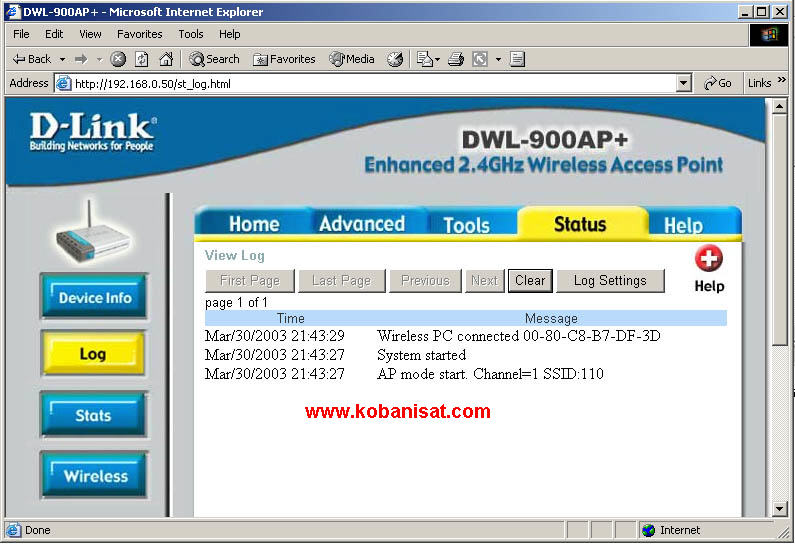Click the First Page log button
The width and height of the screenshot is (795, 544).
pyautogui.click(x=249, y=281)
